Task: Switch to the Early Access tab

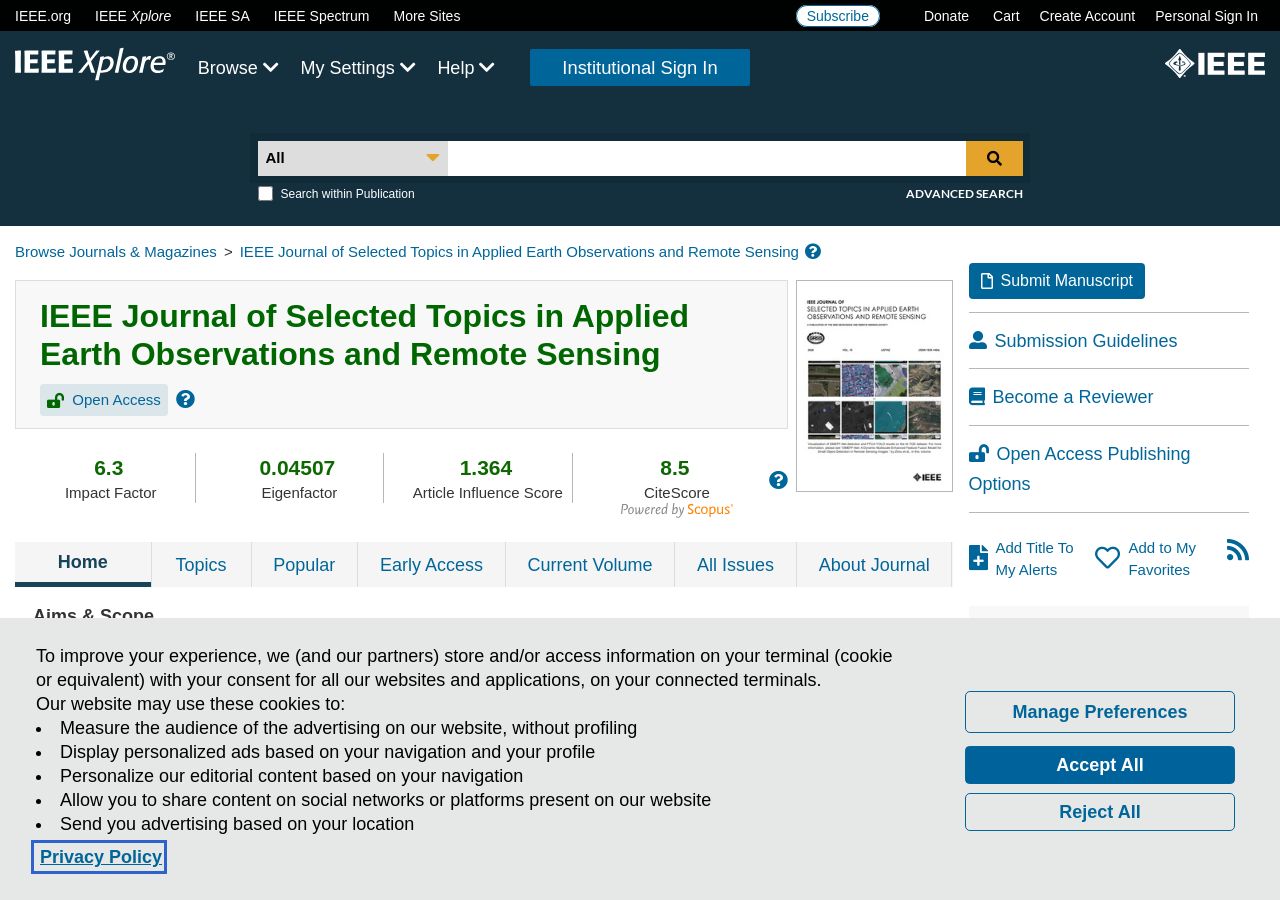Action: [431, 565]
